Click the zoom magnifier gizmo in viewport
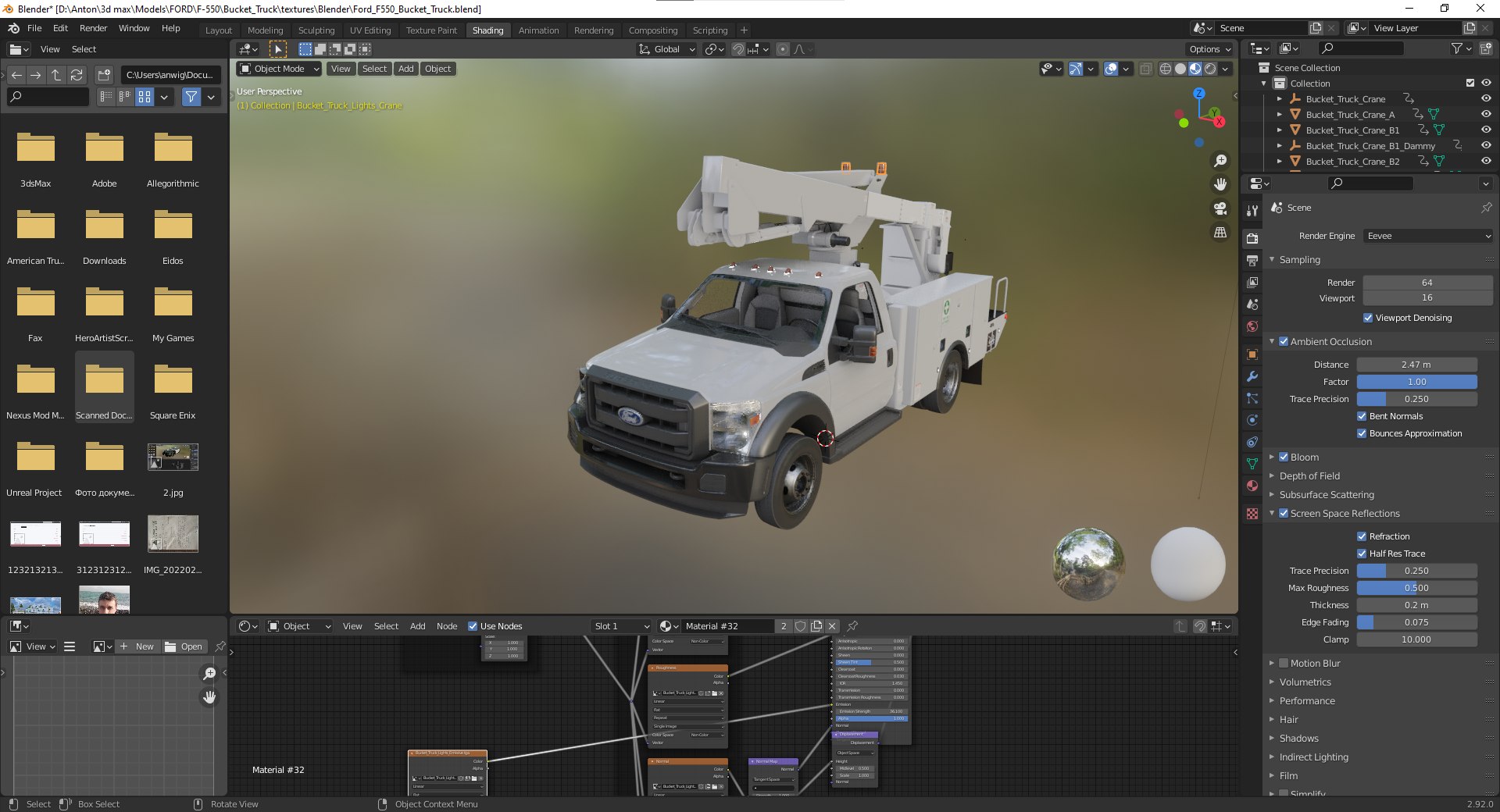The image size is (1500, 812). [1220, 161]
